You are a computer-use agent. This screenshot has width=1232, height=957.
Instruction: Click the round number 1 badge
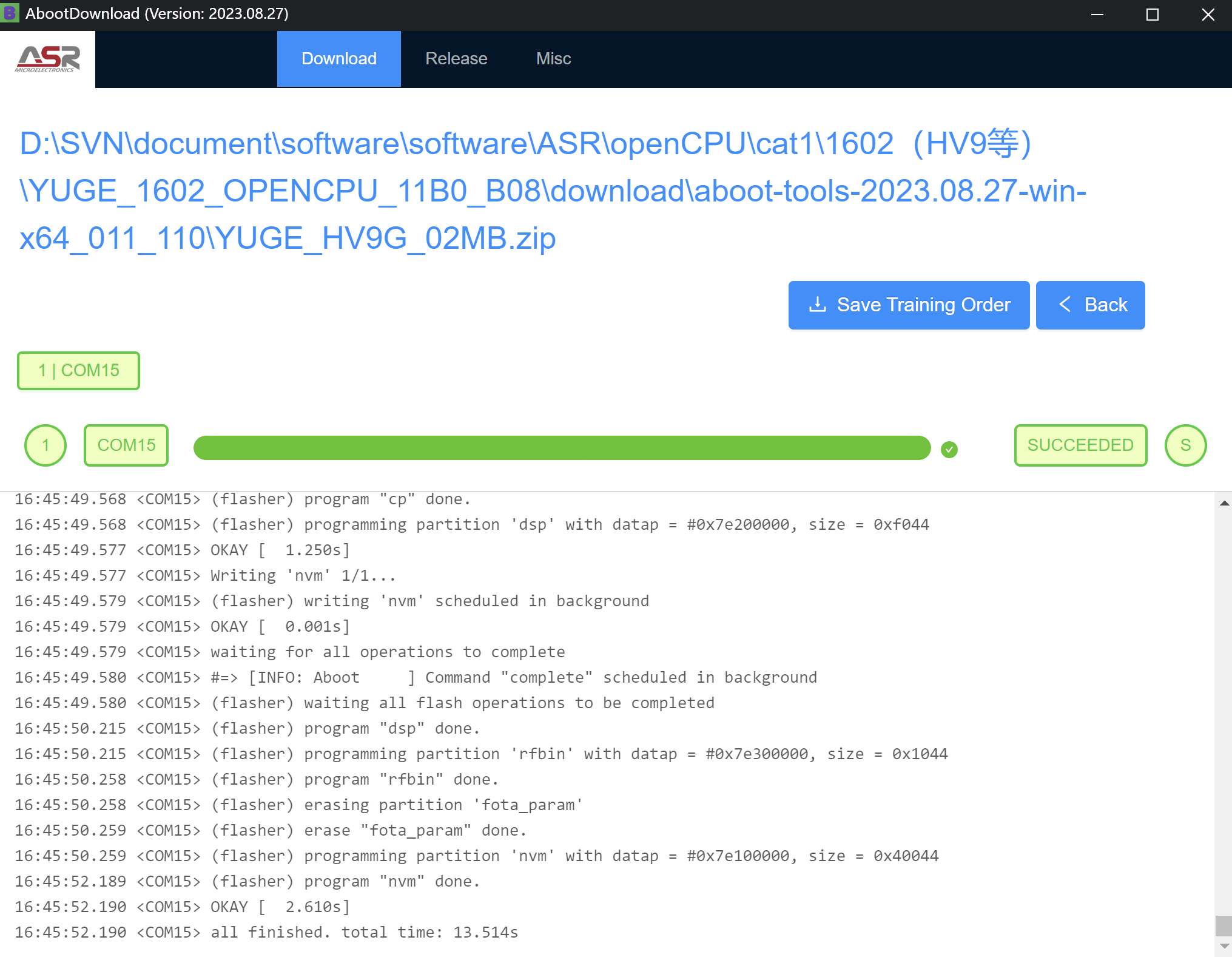pos(45,445)
